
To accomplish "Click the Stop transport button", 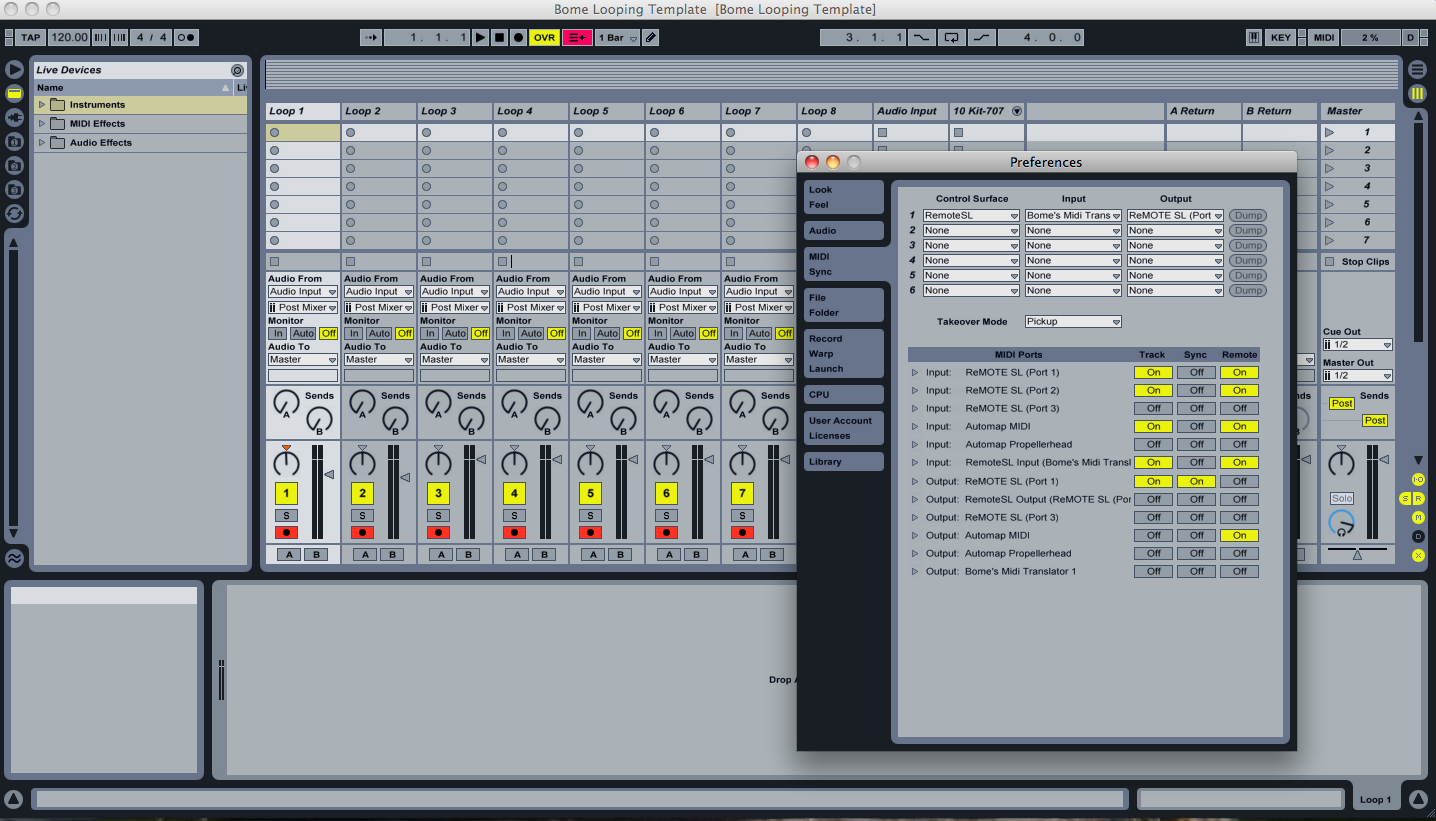I will point(499,37).
